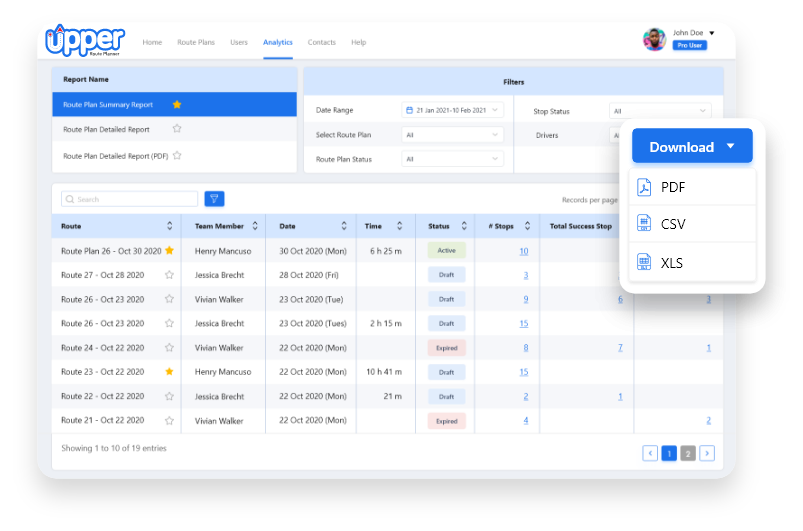Favorite Route Plan Detailed Report (PDF) star
803x531 pixels.
(177, 155)
